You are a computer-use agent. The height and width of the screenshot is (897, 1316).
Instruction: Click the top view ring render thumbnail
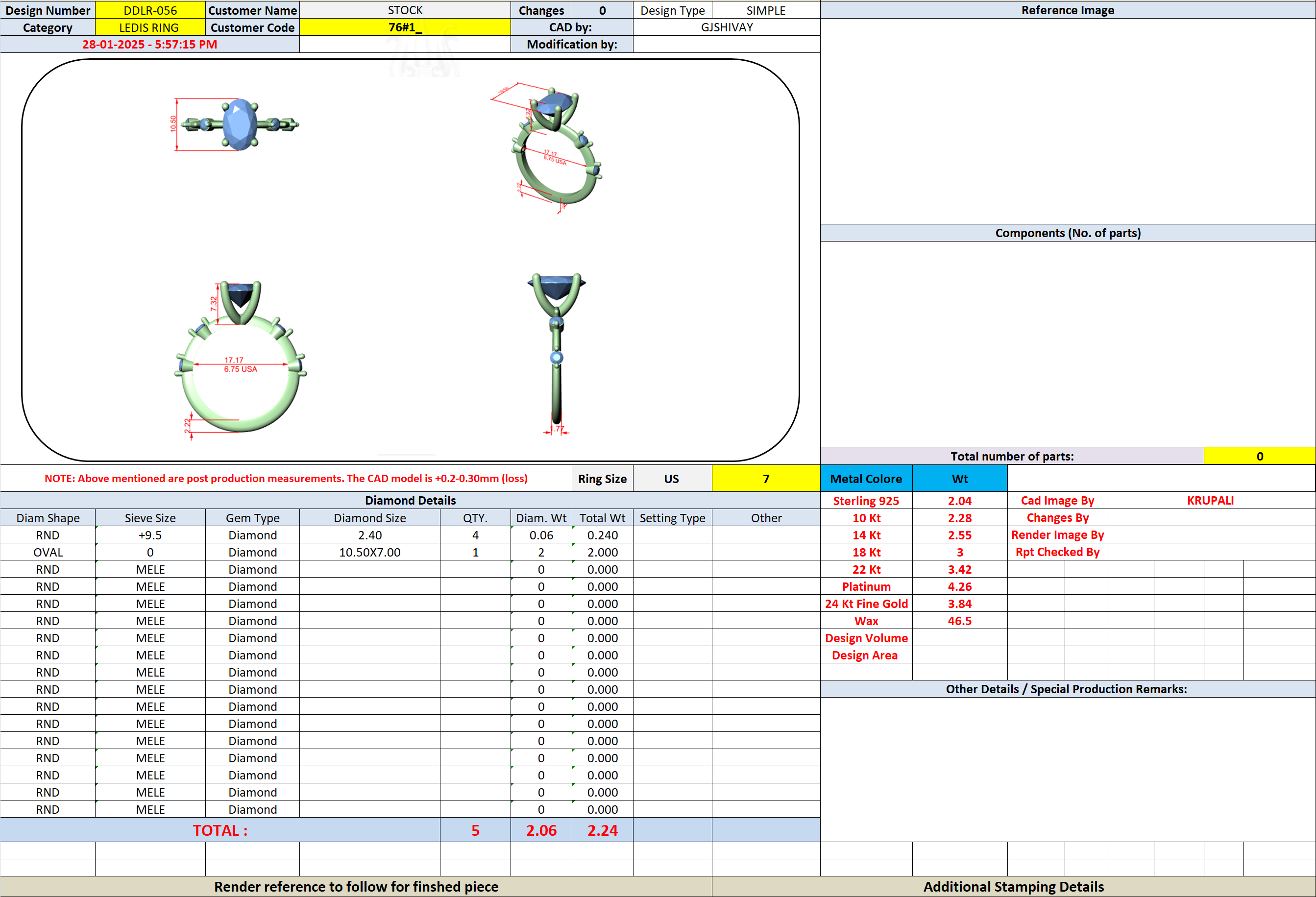(x=237, y=124)
